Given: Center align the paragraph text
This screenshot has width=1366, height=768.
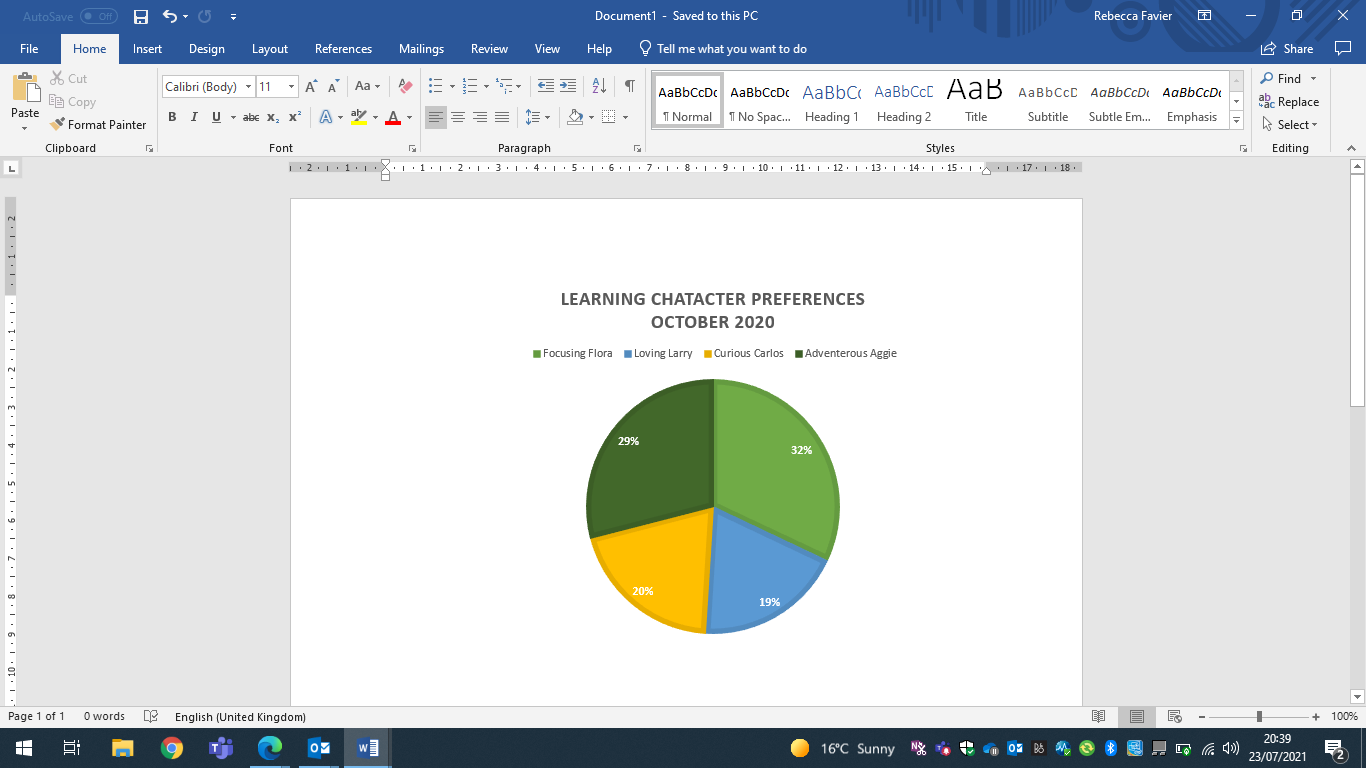Looking at the screenshot, I should tap(458, 117).
